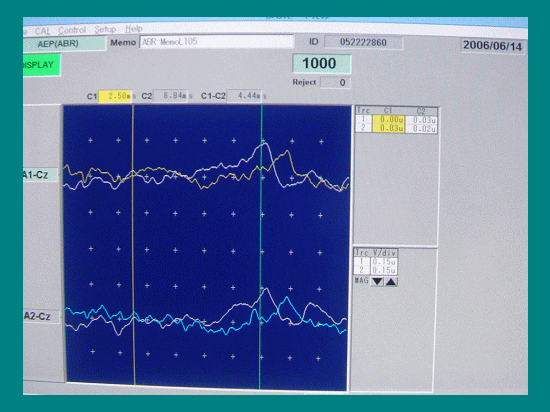The width and height of the screenshot is (550, 412).
Task: Open the Setup menu
Action: click(x=105, y=29)
